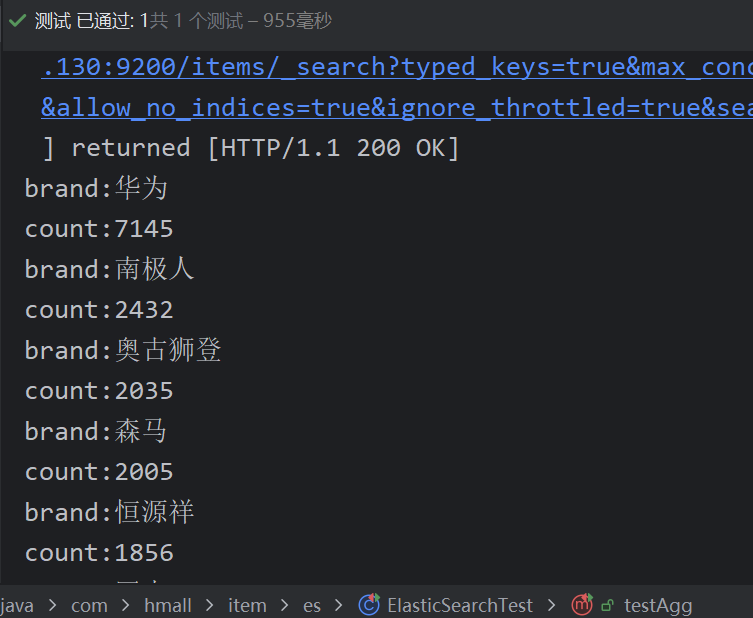Expand chevron after 'com' breadcrumb

click(x=126, y=605)
